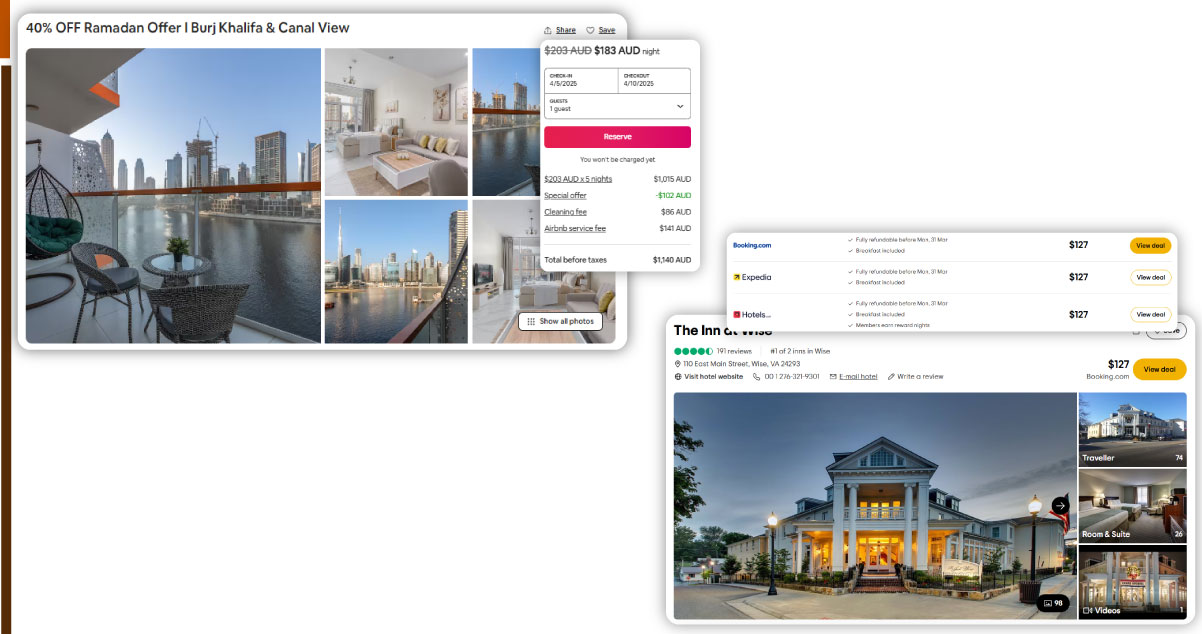The width and height of the screenshot is (1202, 634).
Task: Switch to the Videos photo category
Action: pos(1132,584)
